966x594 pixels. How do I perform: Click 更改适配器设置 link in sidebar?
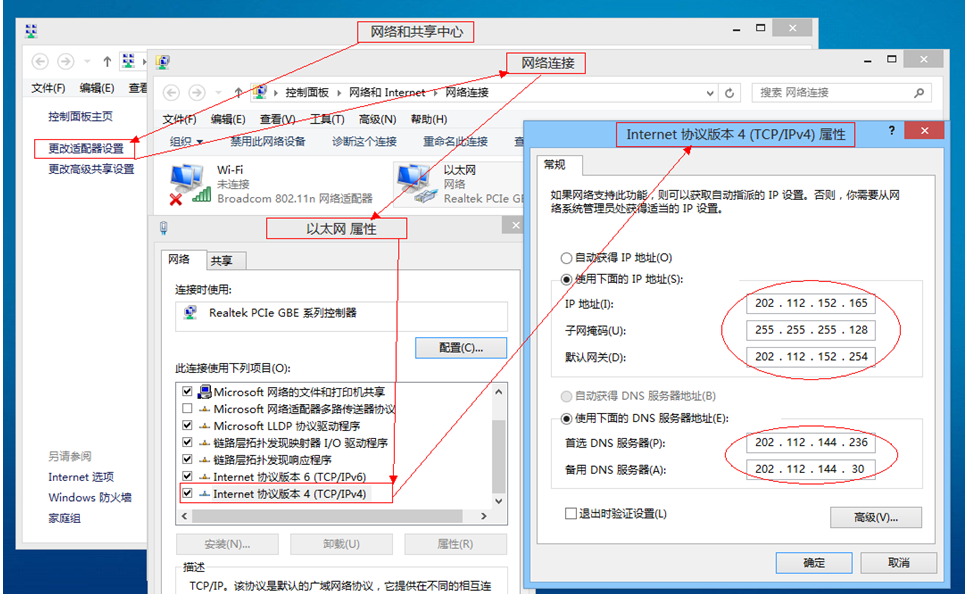point(86,148)
